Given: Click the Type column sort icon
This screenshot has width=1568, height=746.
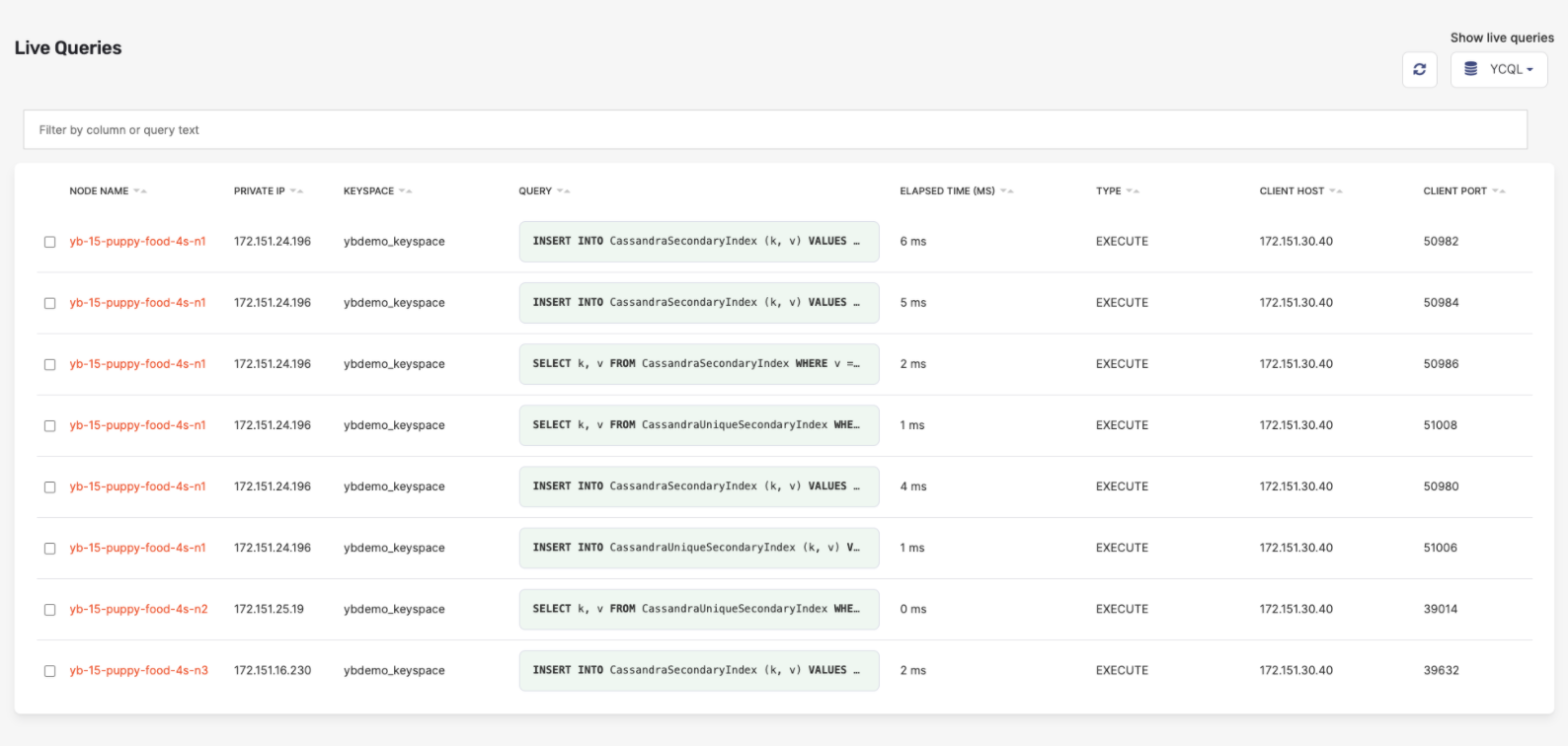Looking at the screenshot, I should [1133, 191].
